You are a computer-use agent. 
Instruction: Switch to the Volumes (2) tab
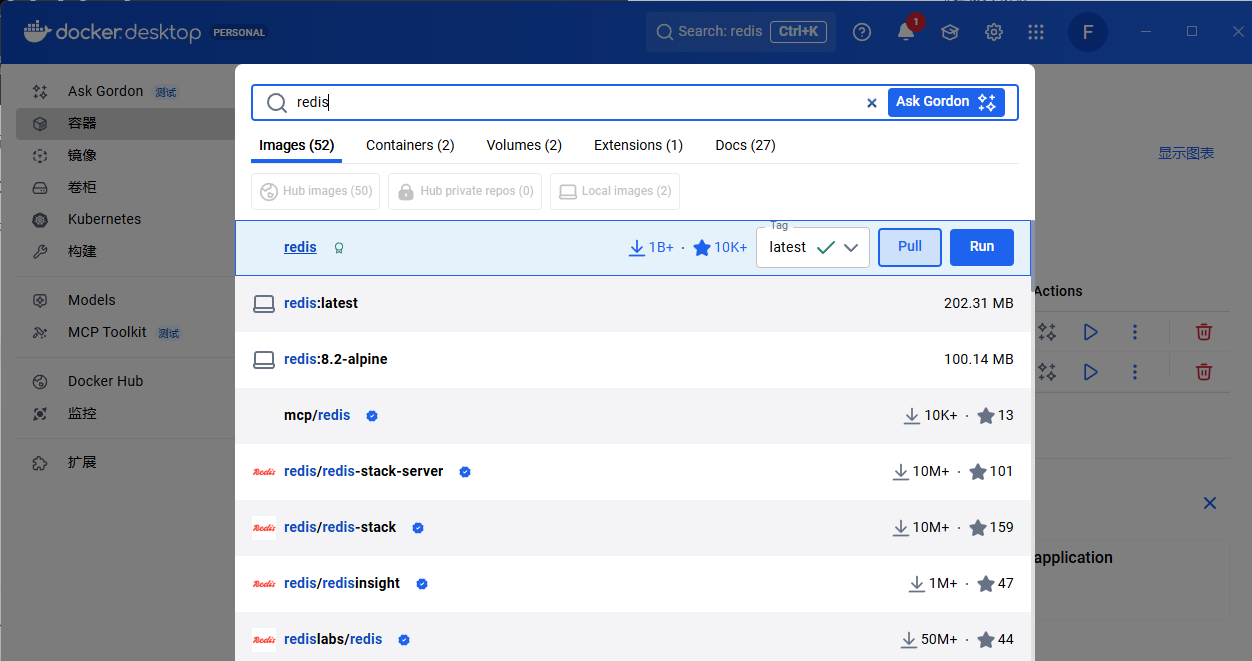pos(524,145)
